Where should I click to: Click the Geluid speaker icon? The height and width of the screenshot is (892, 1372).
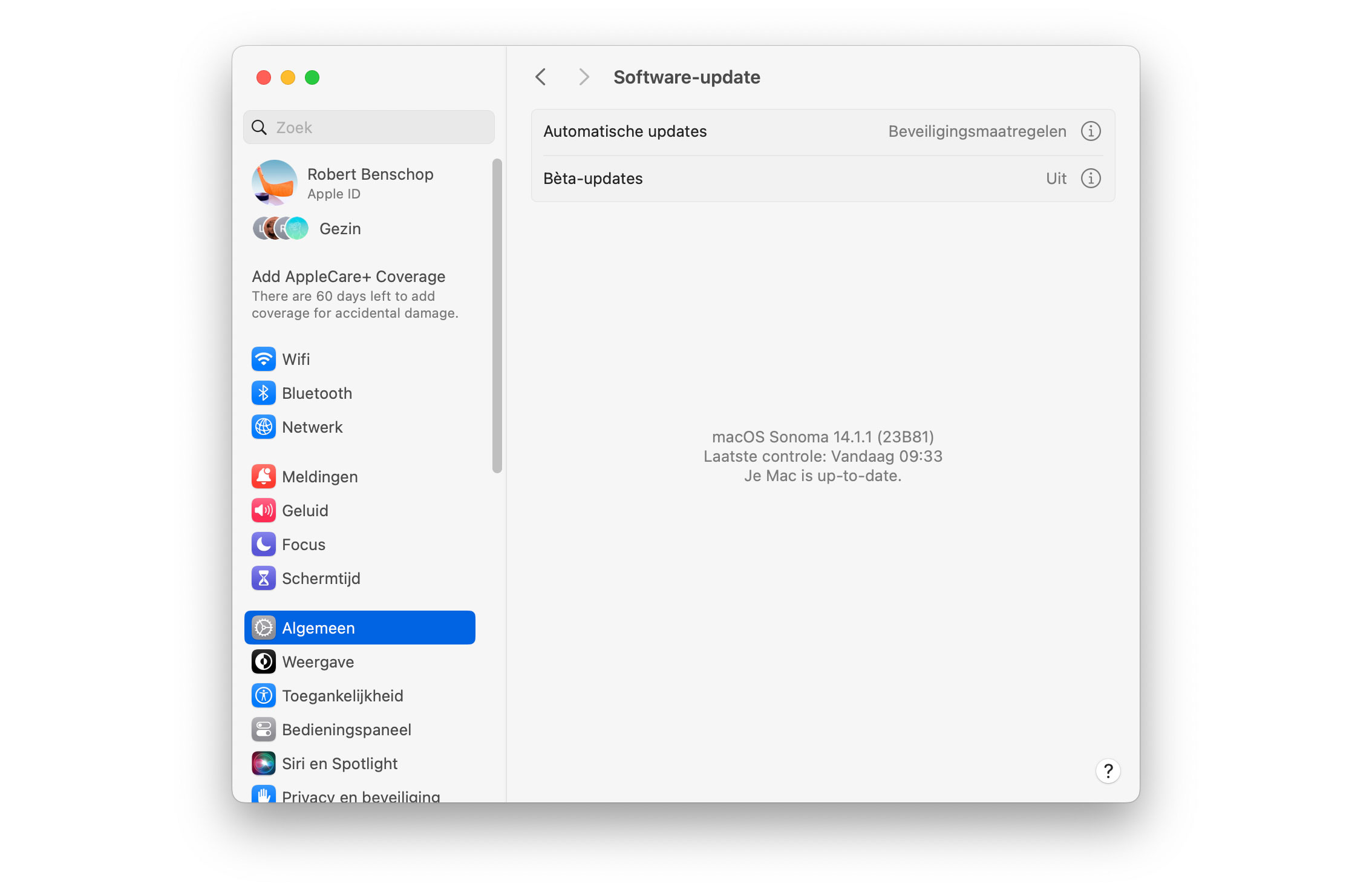(263, 510)
